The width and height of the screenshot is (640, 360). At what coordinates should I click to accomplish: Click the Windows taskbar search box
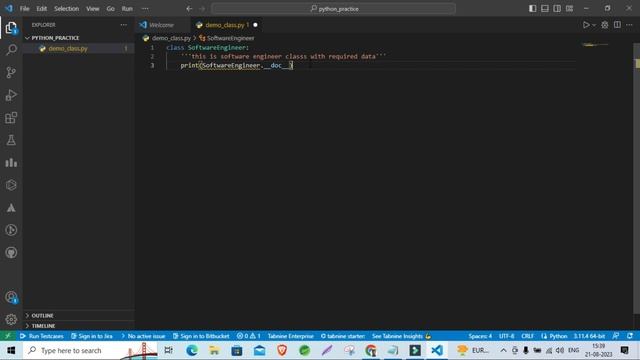coord(90,351)
